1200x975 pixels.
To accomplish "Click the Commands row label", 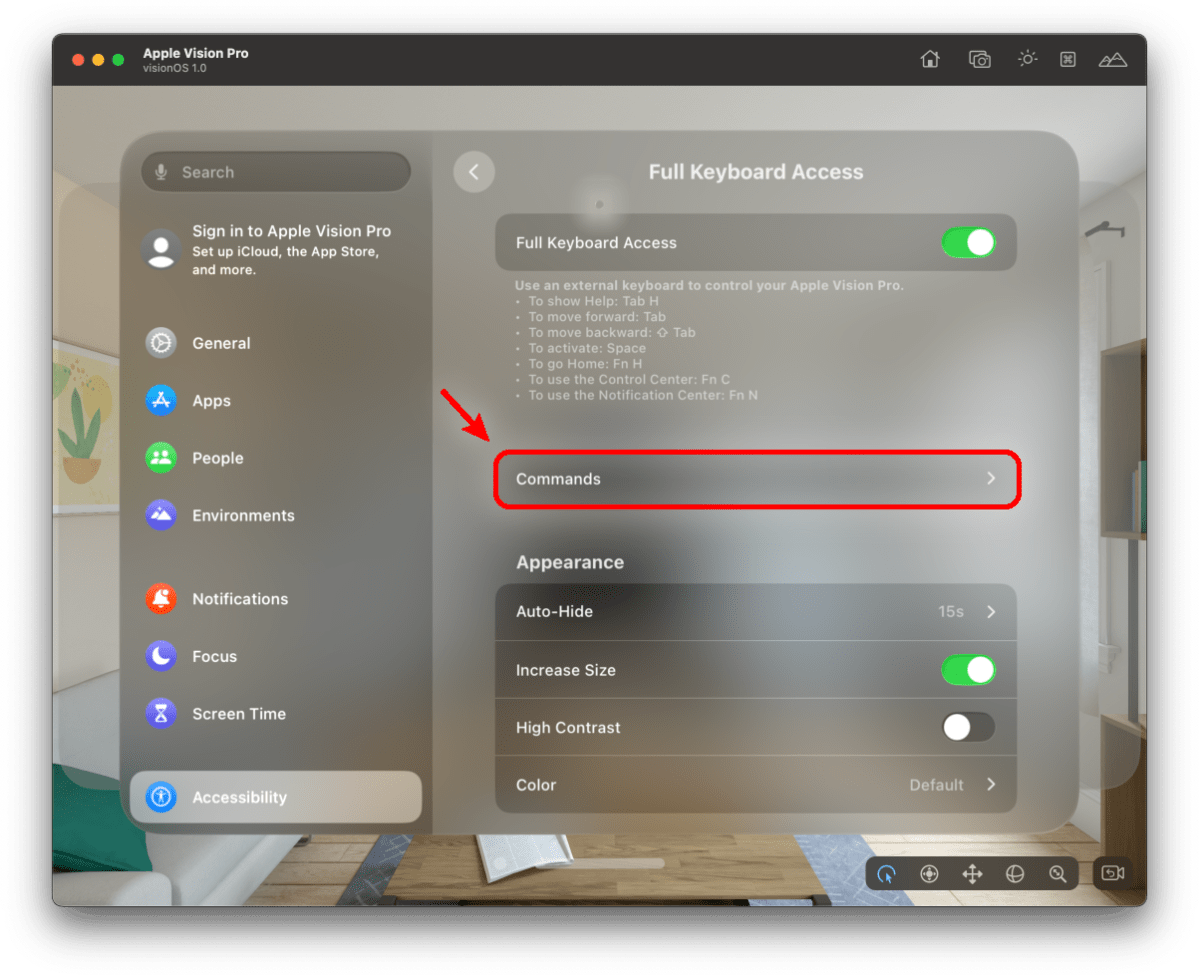I will [x=558, y=479].
